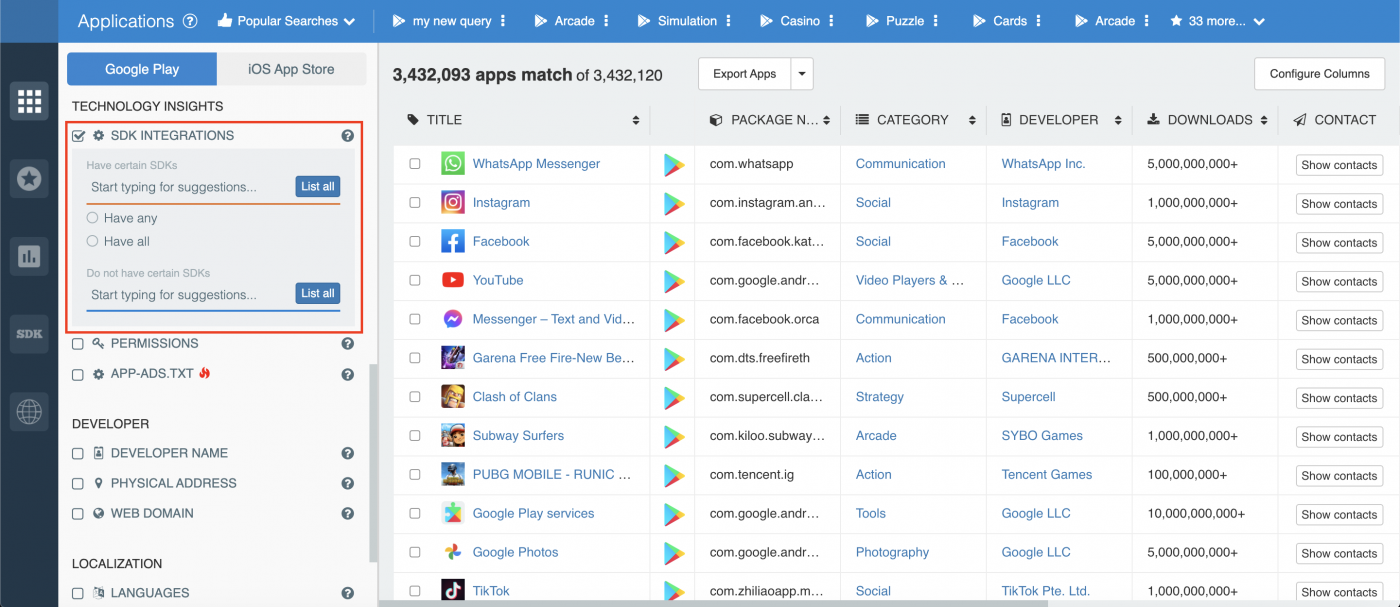Click help icon for Web Domain
The height and width of the screenshot is (607, 1400).
pyautogui.click(x=348, y=514)
